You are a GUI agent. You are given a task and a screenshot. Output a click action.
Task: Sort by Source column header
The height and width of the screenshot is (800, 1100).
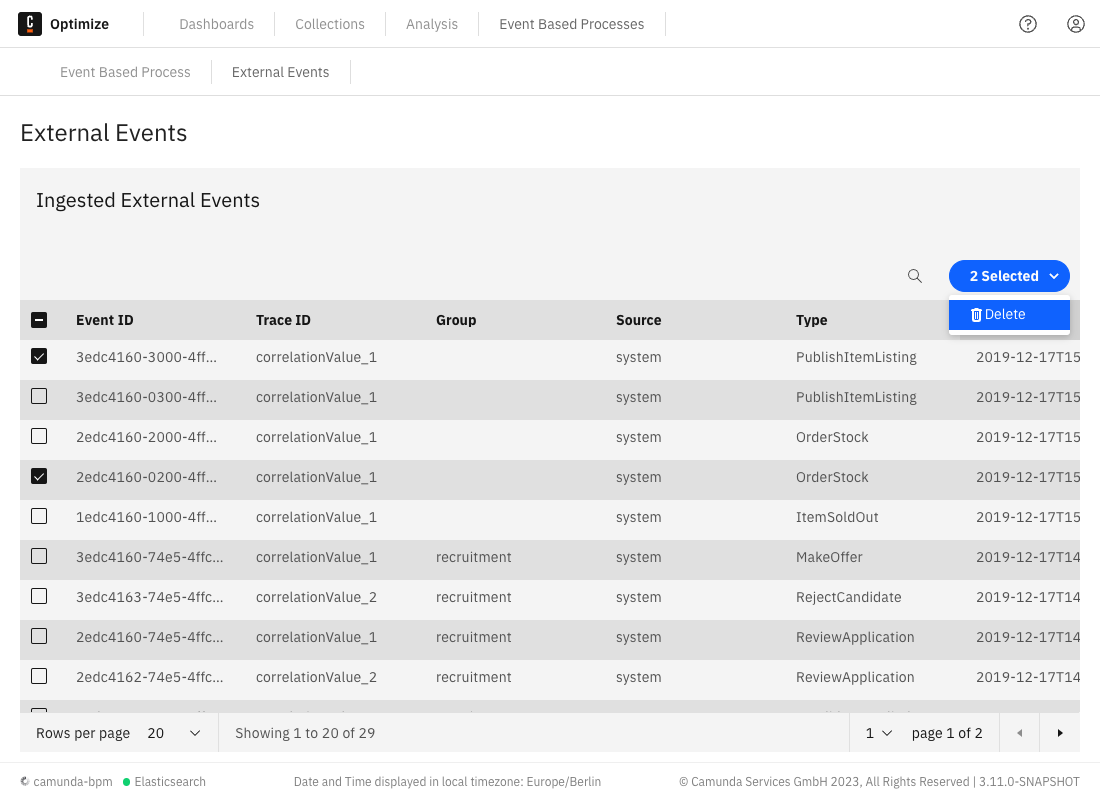638,320
